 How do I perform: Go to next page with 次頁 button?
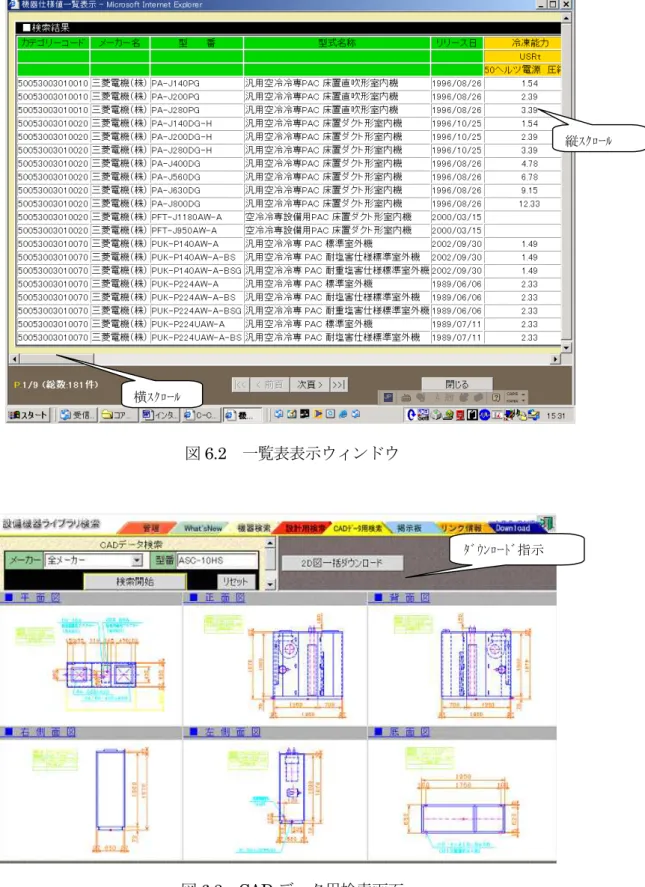[310, 385]
